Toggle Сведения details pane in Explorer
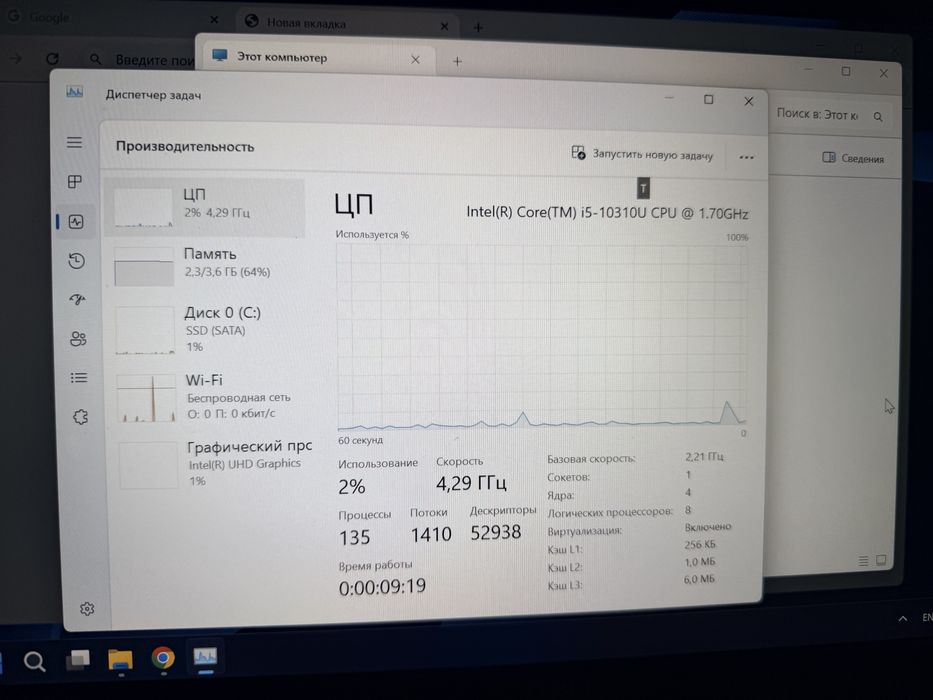This screenshot has width=933, height=700. (x=853, y=158)
